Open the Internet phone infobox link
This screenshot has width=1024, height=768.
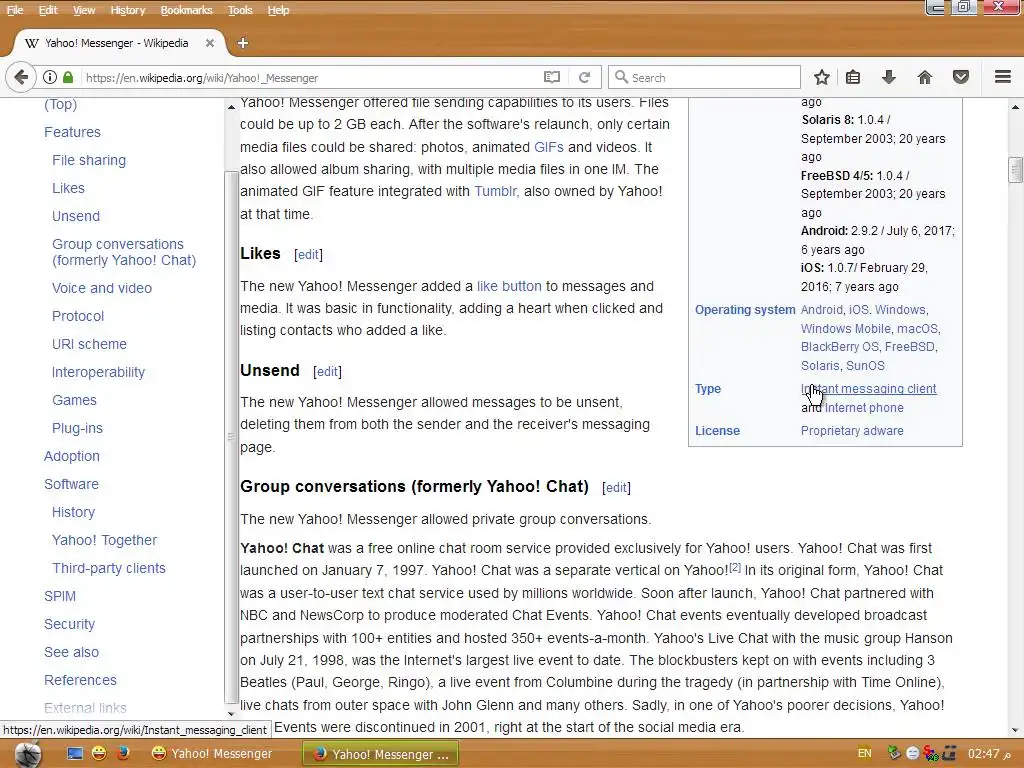pos(864,408)
